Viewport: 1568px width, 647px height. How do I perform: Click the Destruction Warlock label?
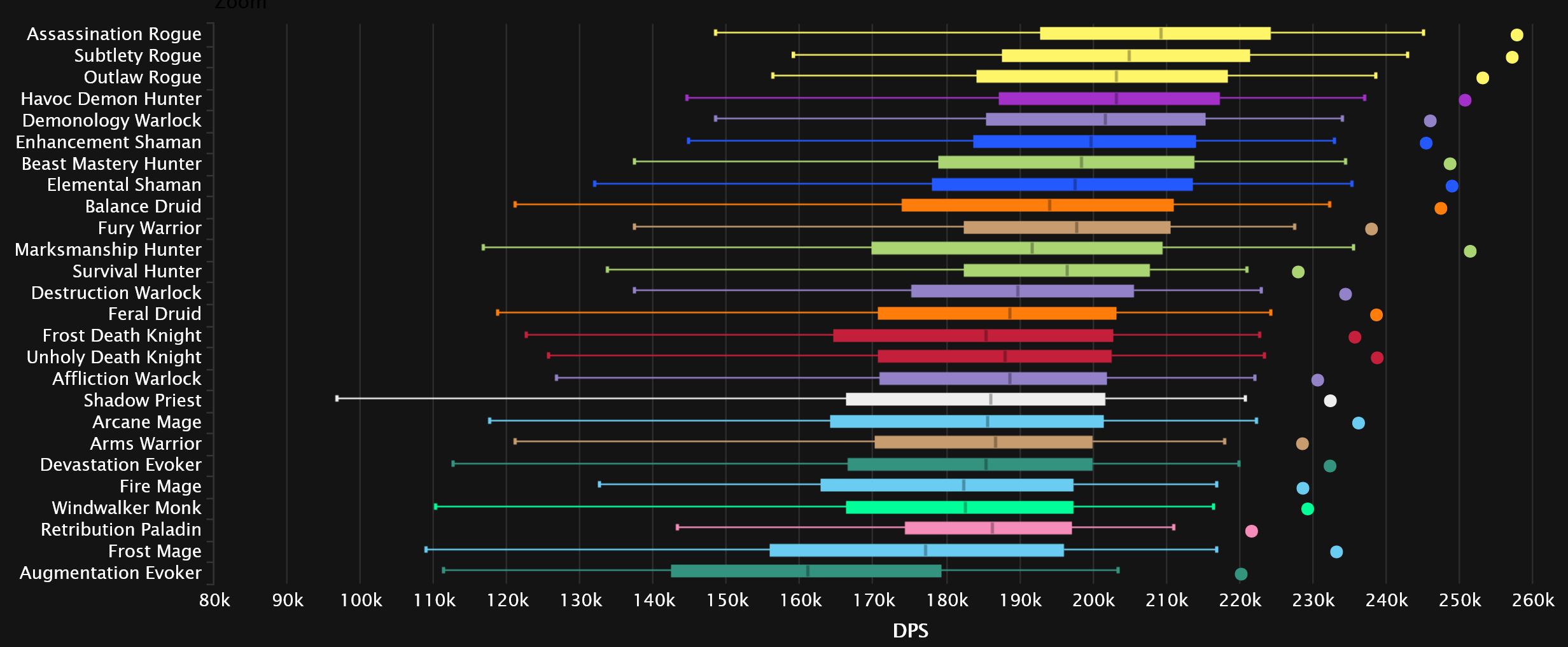[x=116, y=293]
